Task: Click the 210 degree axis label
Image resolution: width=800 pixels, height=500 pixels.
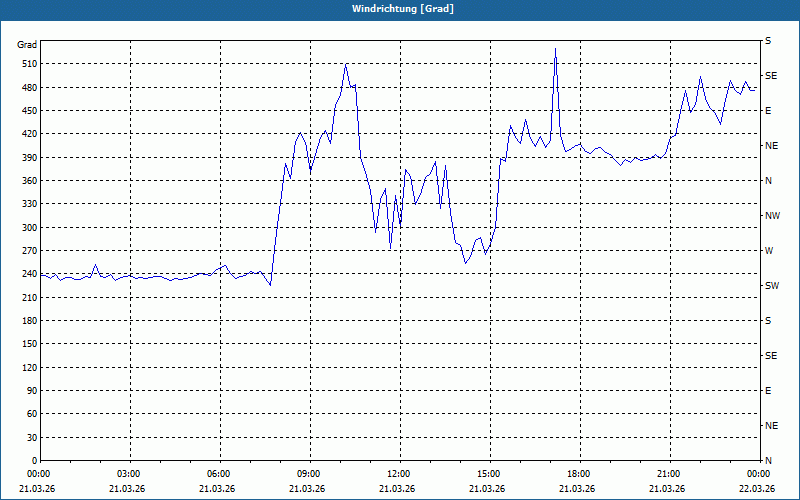Action: click(30, 297)
